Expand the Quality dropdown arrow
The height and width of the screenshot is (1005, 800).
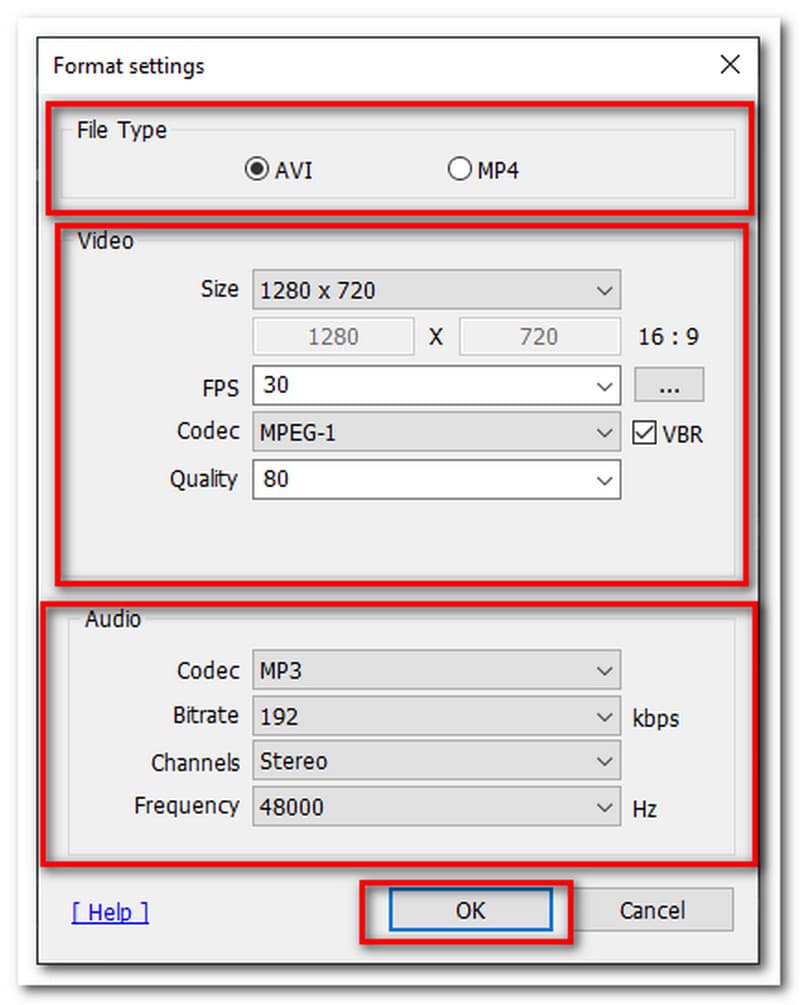pyautogui.click(x=603, y=480)
